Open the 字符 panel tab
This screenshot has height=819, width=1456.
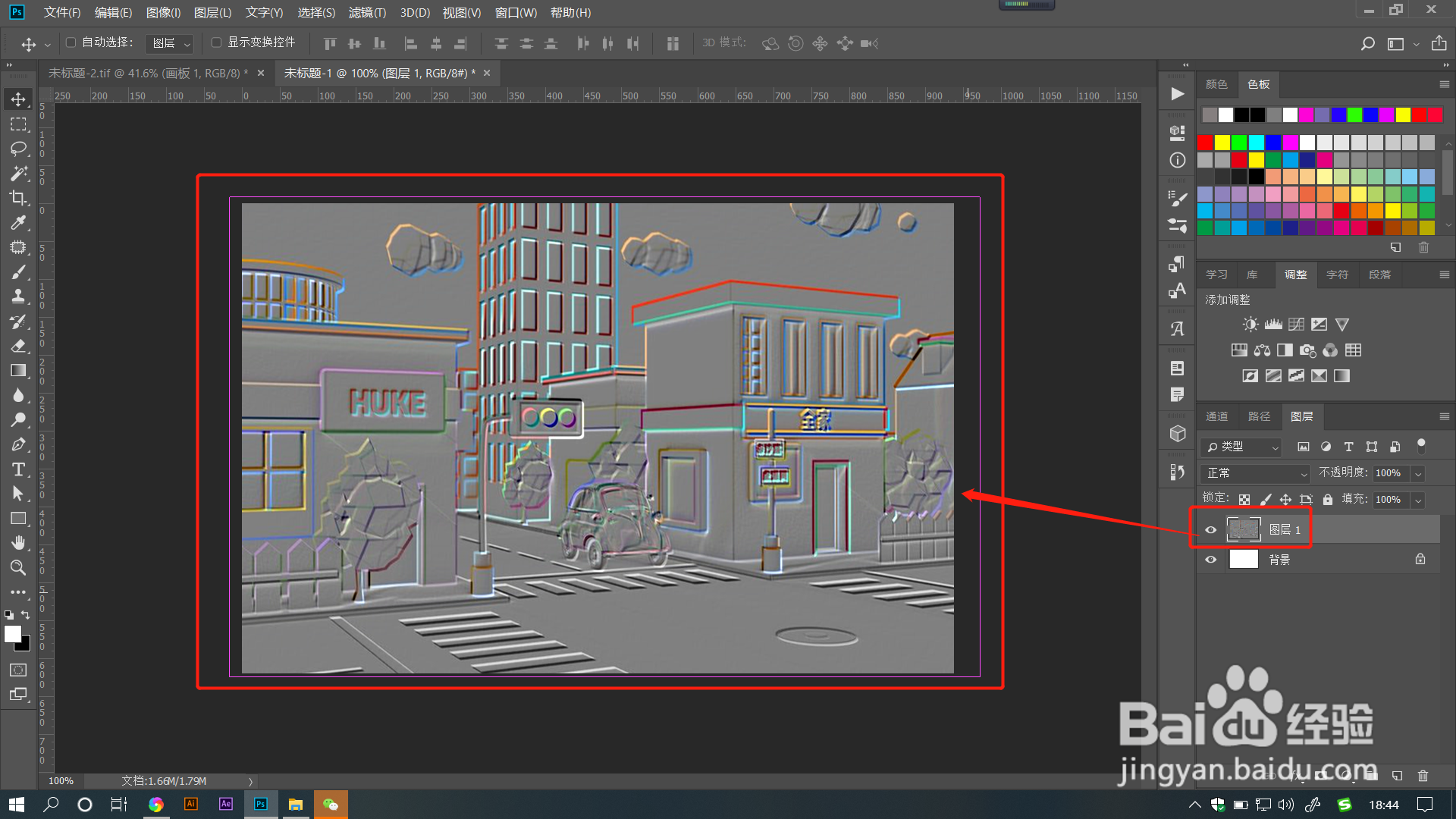(1337, 275)
